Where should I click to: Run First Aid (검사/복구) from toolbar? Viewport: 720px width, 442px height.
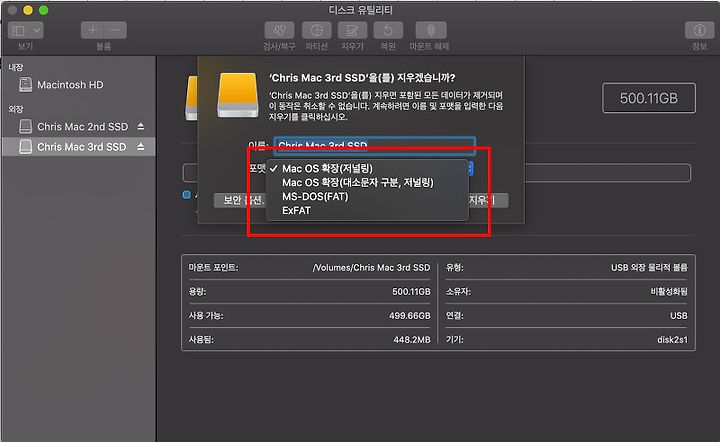(x=279, y=30)
